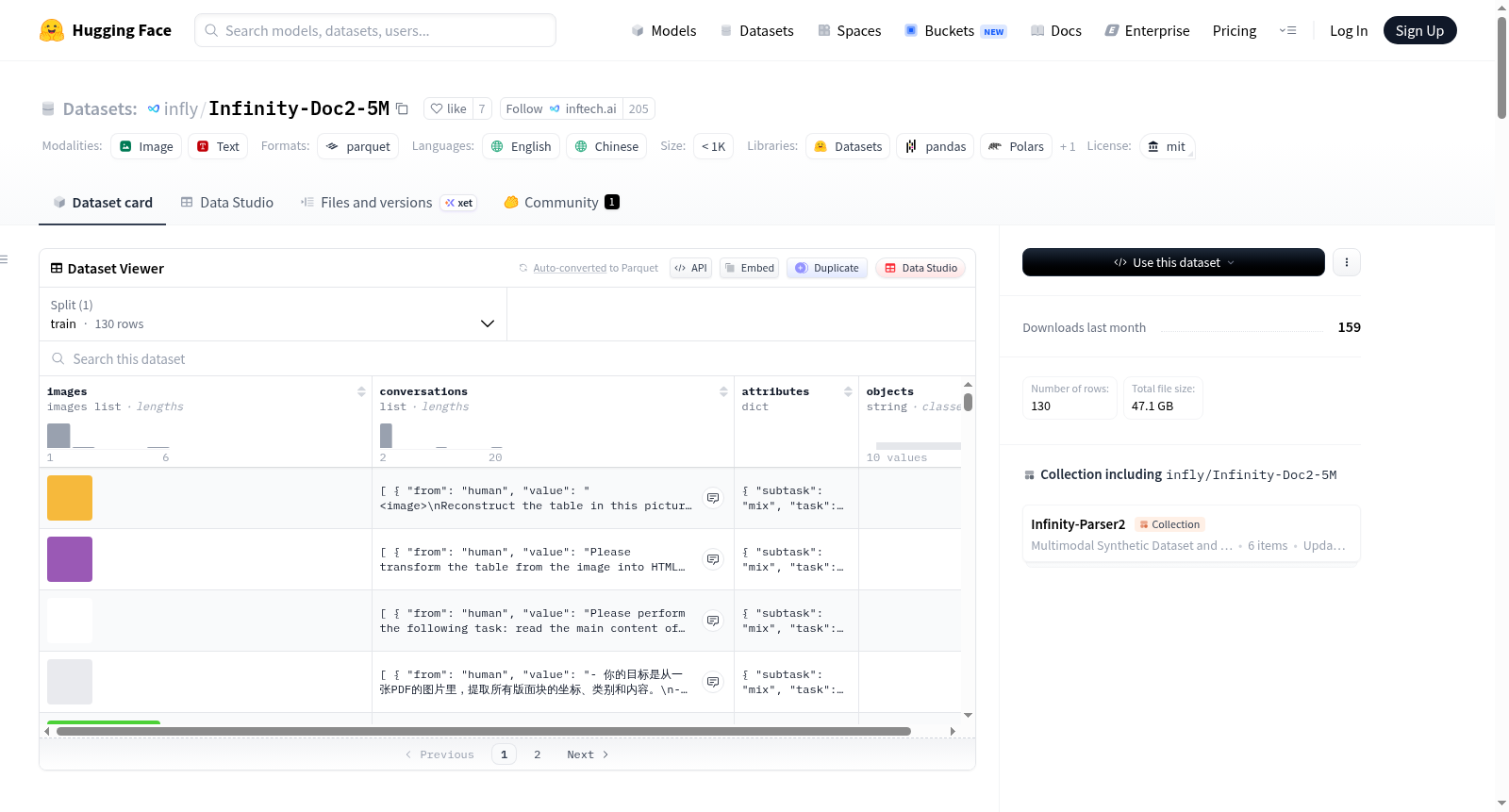Open the Infinity-Parser2 collection
1509x812 pixels.
click(1191, 534)
